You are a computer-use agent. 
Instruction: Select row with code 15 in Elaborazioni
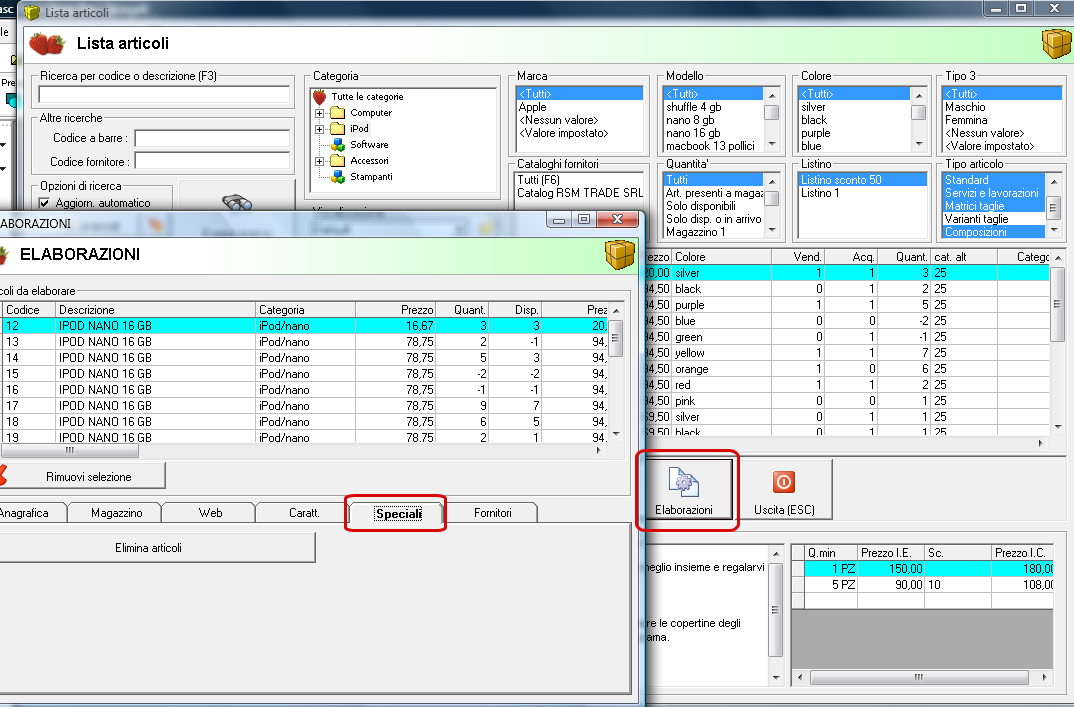tap(305, 374)
